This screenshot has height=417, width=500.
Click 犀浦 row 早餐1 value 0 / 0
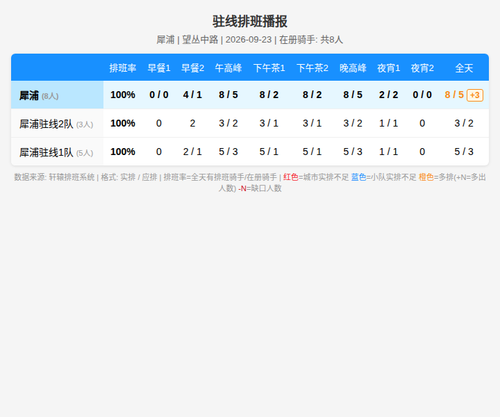pos(159,95)
